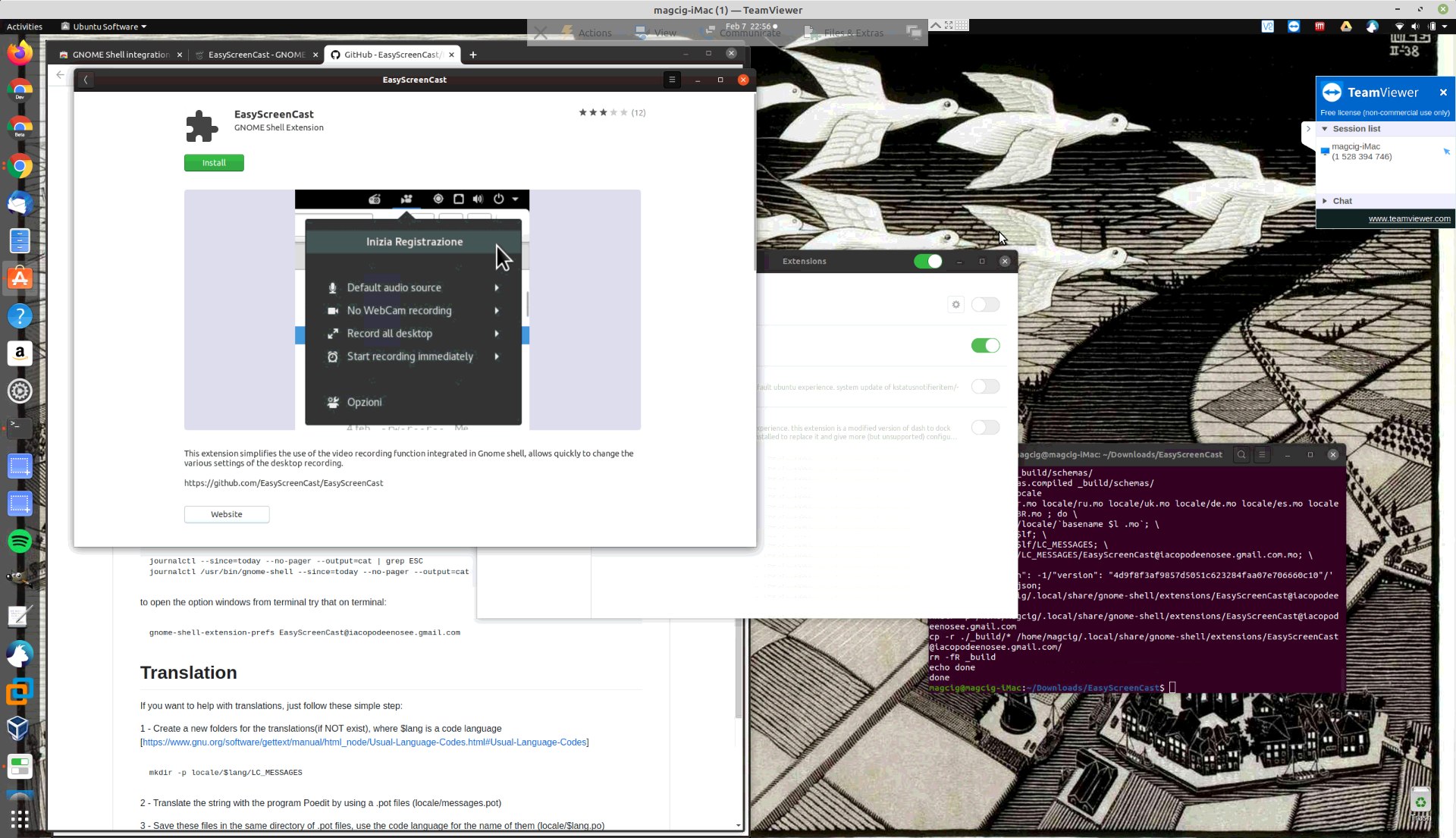1456x838 pixels.
Task: Click the Google Drive tray icon
Action: click(x=1346, y=27)
